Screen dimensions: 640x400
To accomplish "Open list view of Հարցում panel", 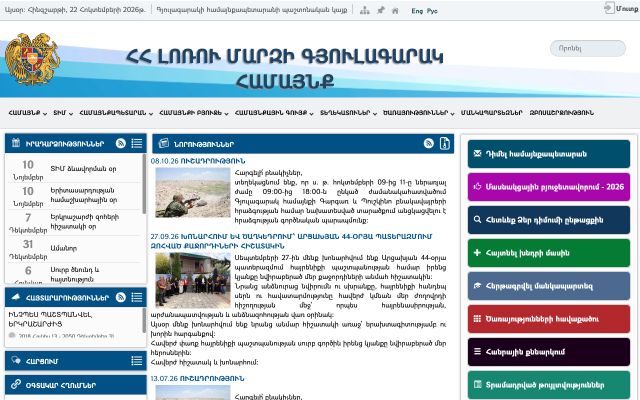I will [x=137, y=361].
